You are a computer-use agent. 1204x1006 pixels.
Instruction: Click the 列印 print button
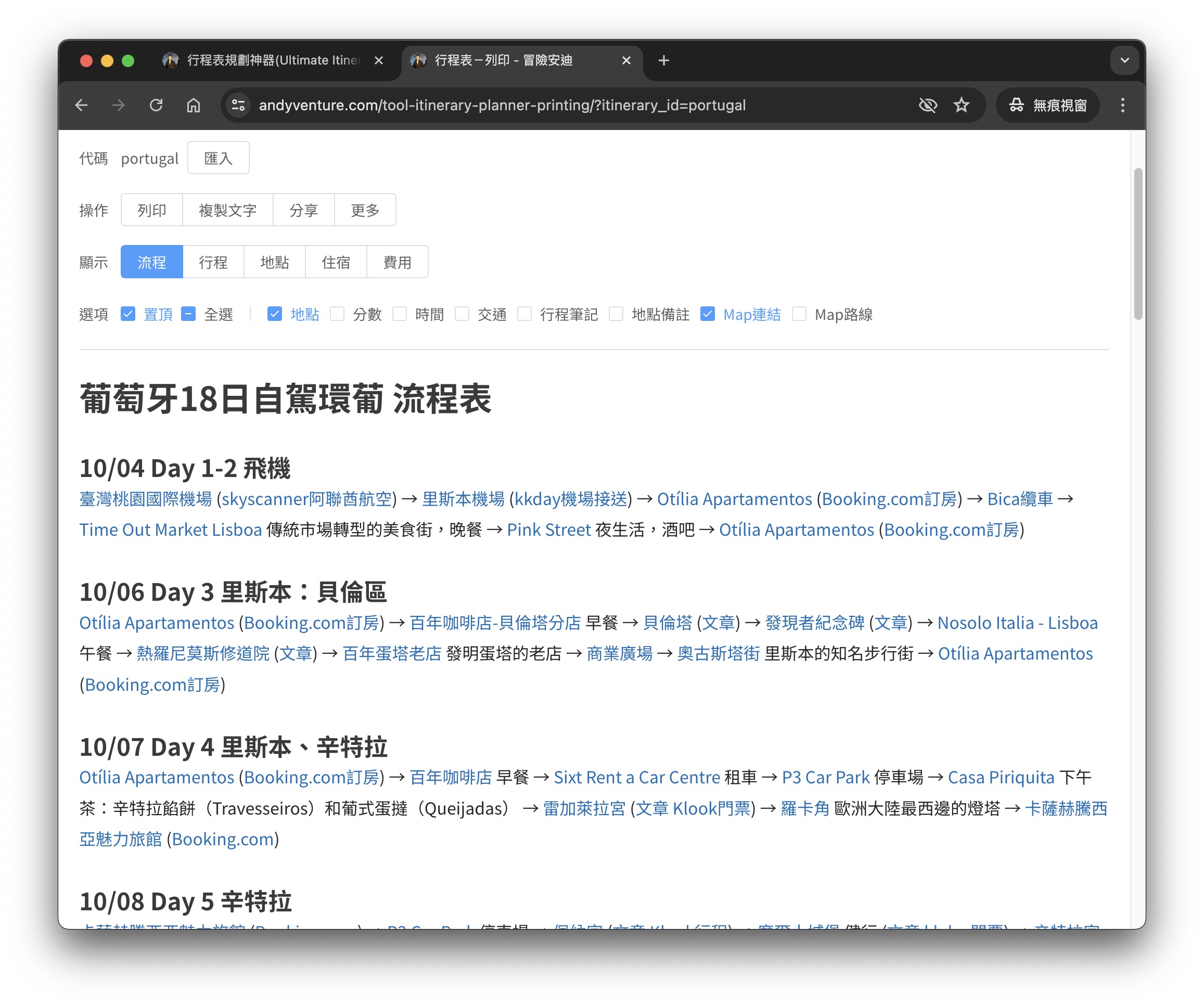[151, 210]
